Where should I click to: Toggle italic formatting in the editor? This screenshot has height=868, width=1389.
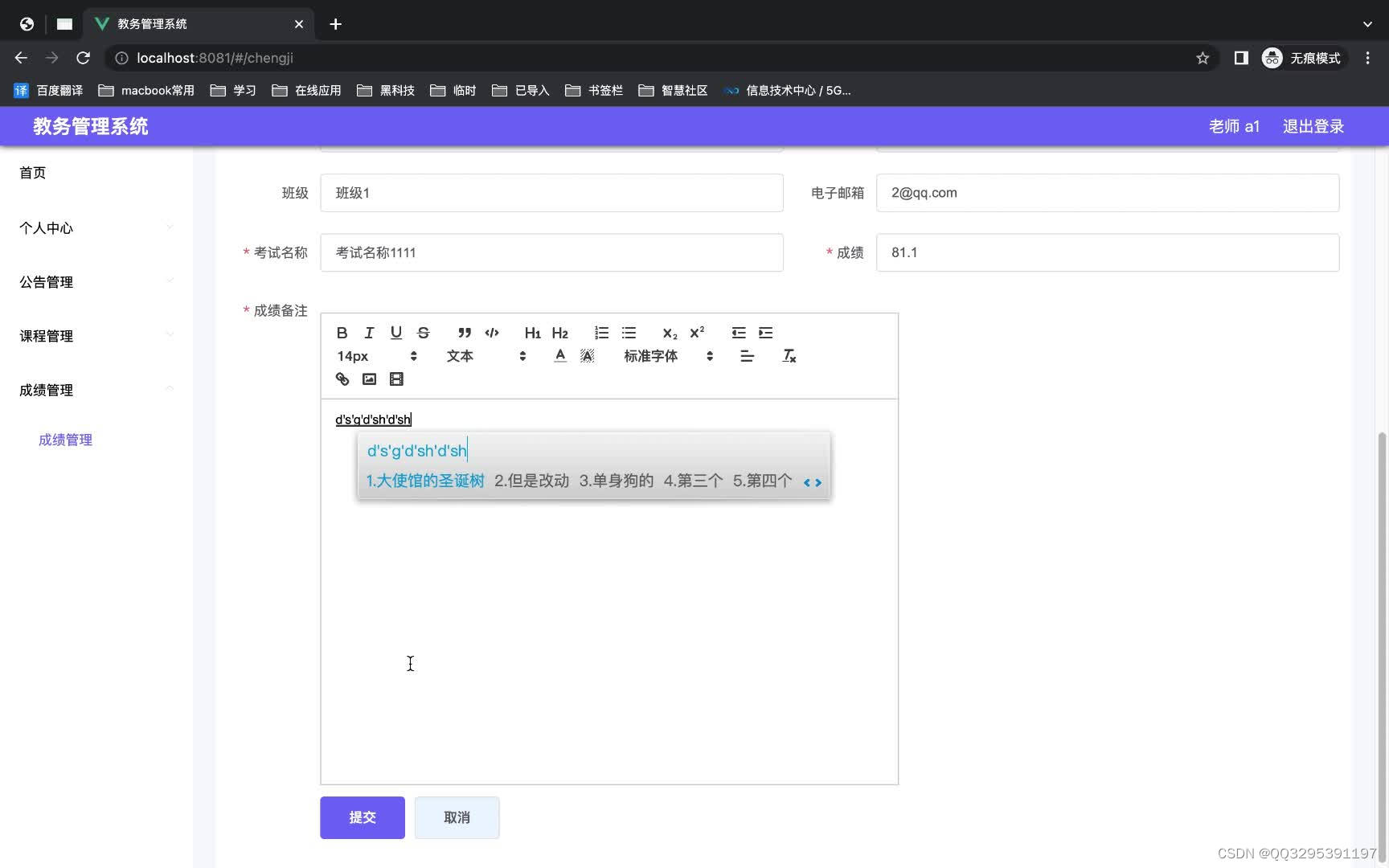click(369, 333)
